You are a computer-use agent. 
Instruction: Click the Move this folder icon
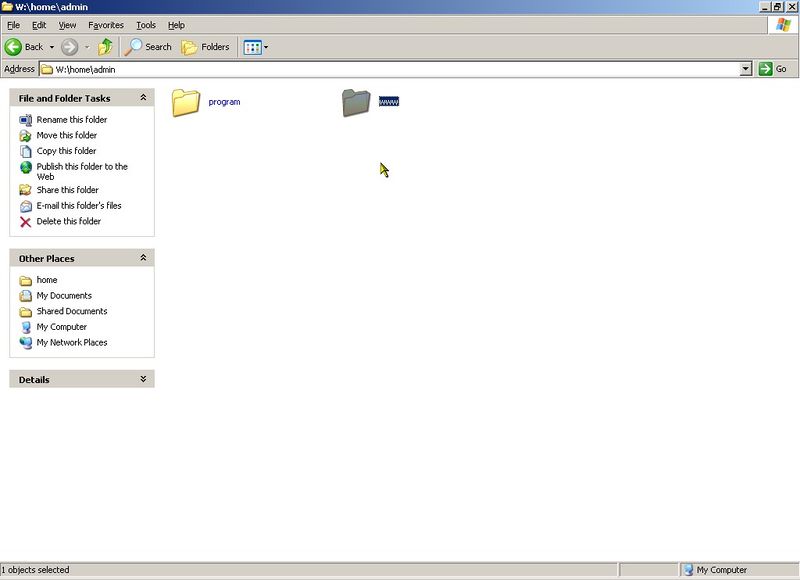coord(26,136)
